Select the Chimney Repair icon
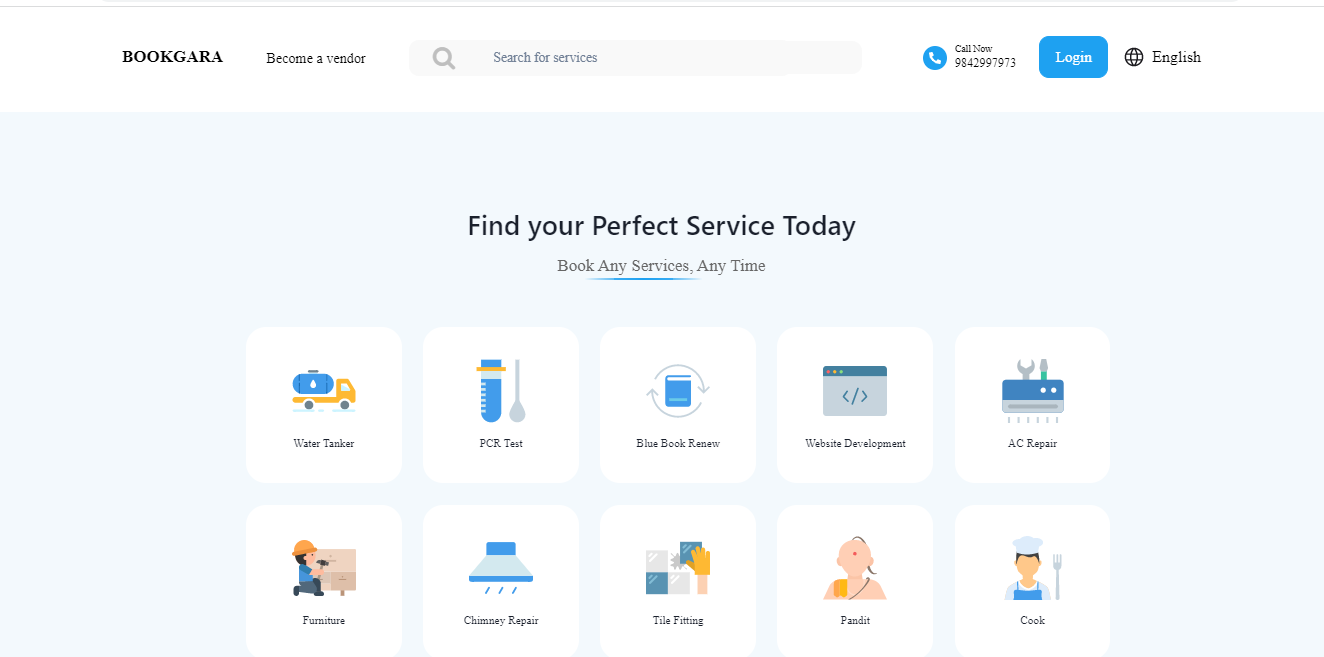Image resolution: width=1324 pixels, height=657 pixels. 501,568
